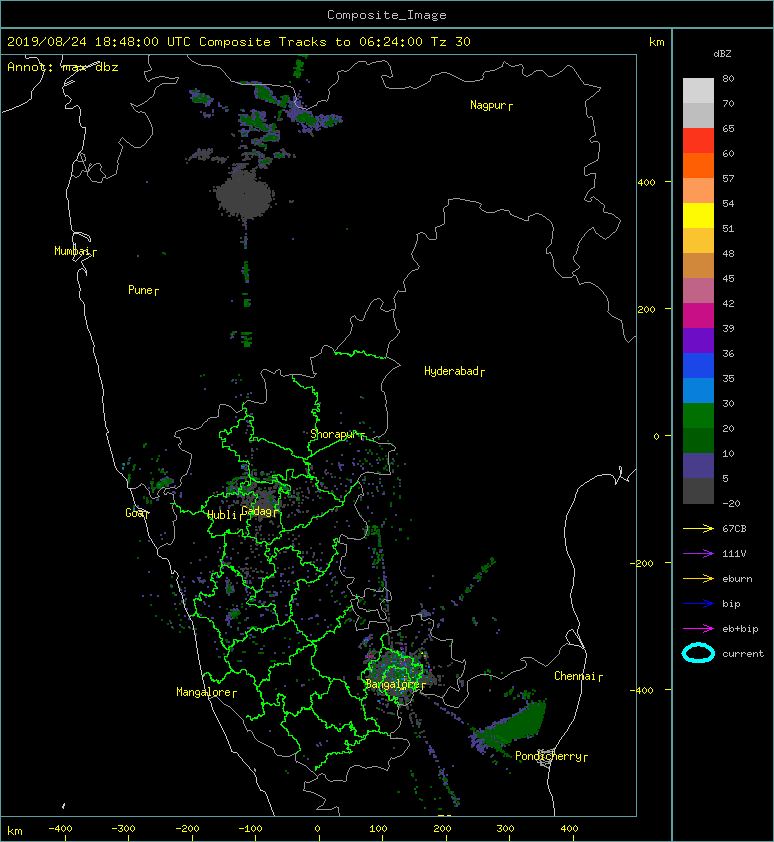Viewport: 774px width, 842px height.
Task: Click the 111V purple arrow legend icon
Action: point(698,554)
